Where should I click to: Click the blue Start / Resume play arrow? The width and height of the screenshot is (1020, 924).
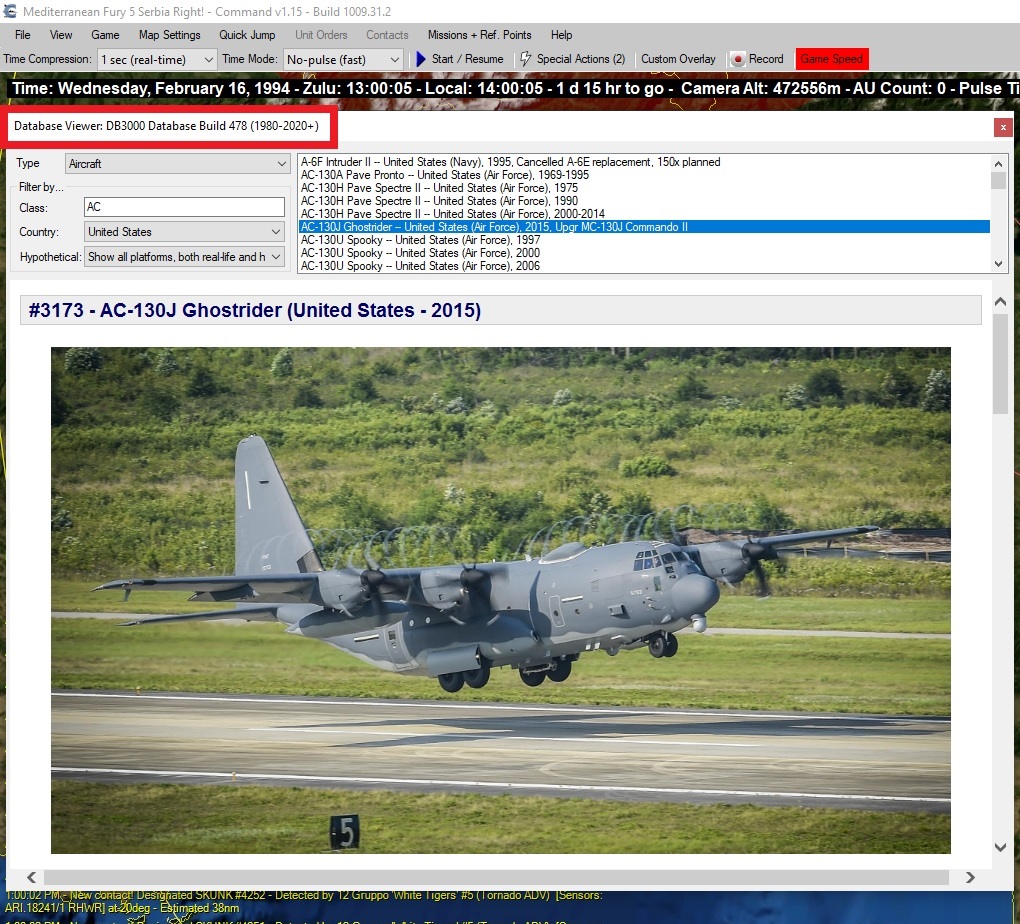(x=421, y=59)
